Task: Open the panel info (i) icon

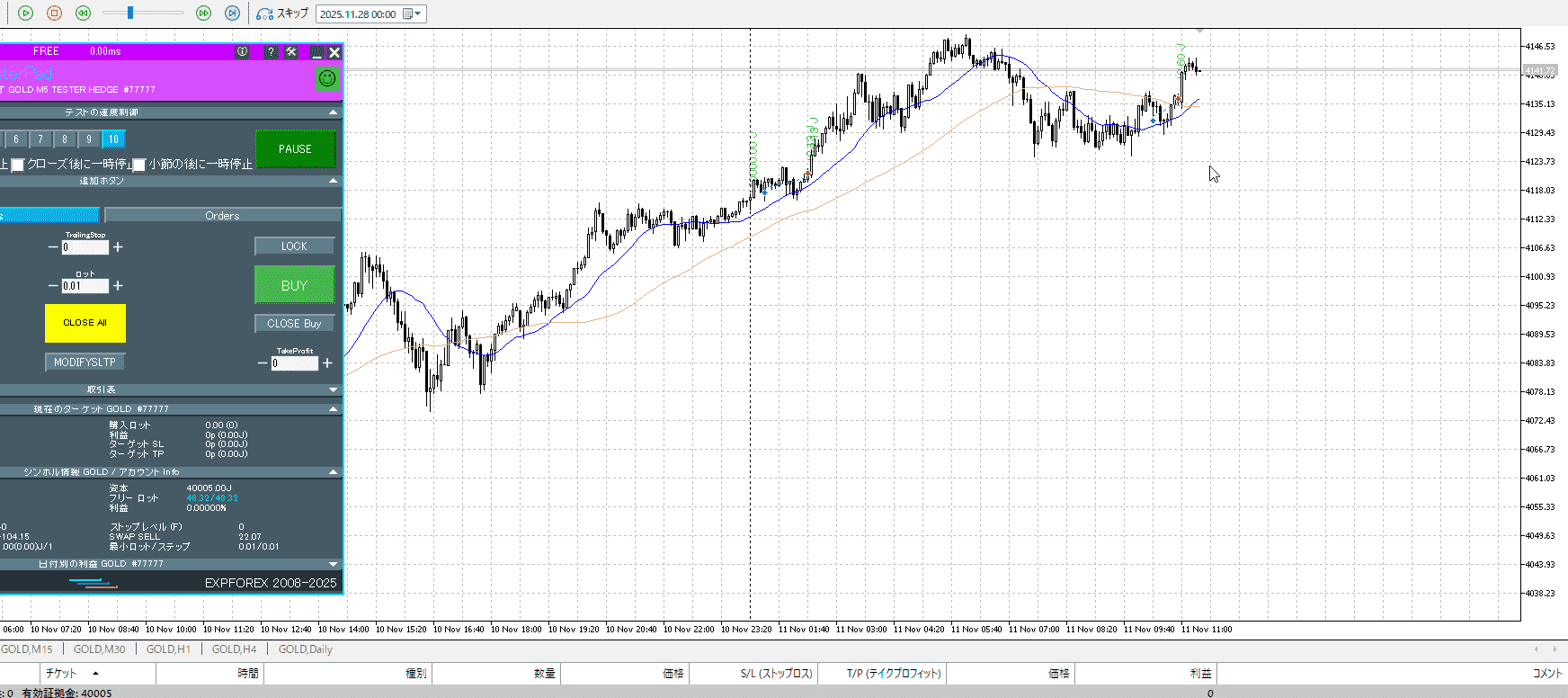Action: click(242, 52)
